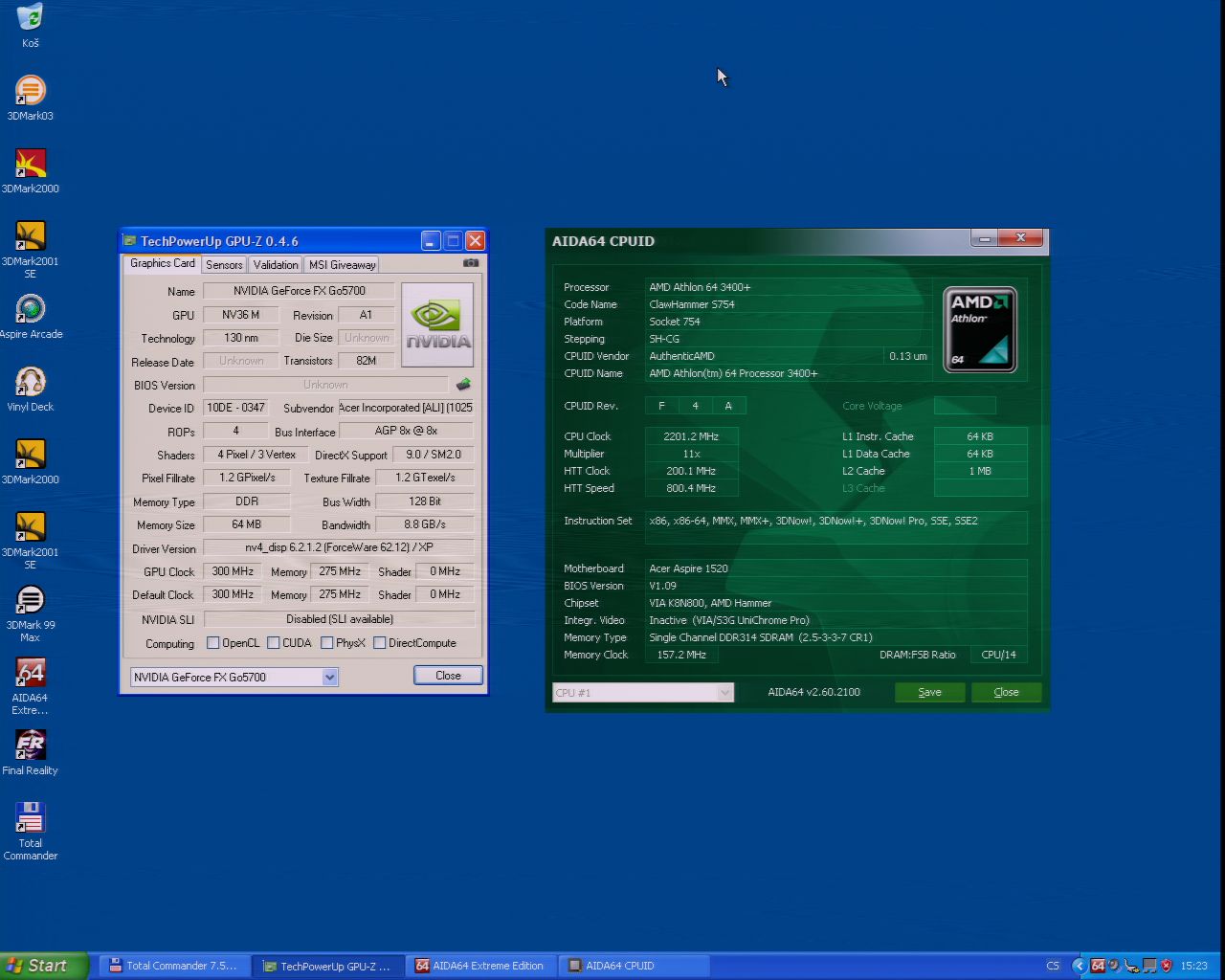Screen dimensions: 1225x980
Task: Click the NVIDIA SLI field Disabled (SLI available)
Action: click(339, 619)
